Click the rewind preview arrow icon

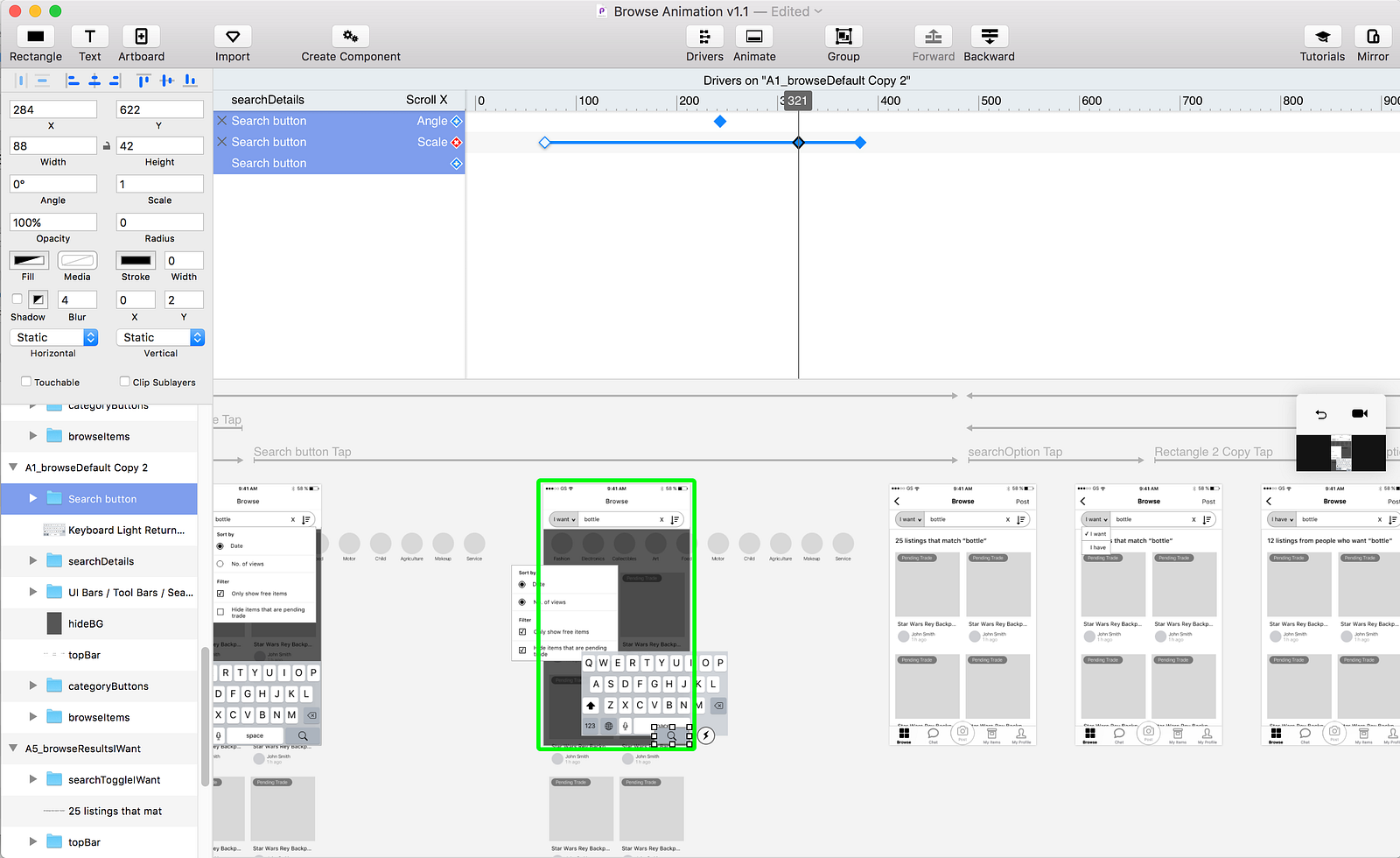1321,414
